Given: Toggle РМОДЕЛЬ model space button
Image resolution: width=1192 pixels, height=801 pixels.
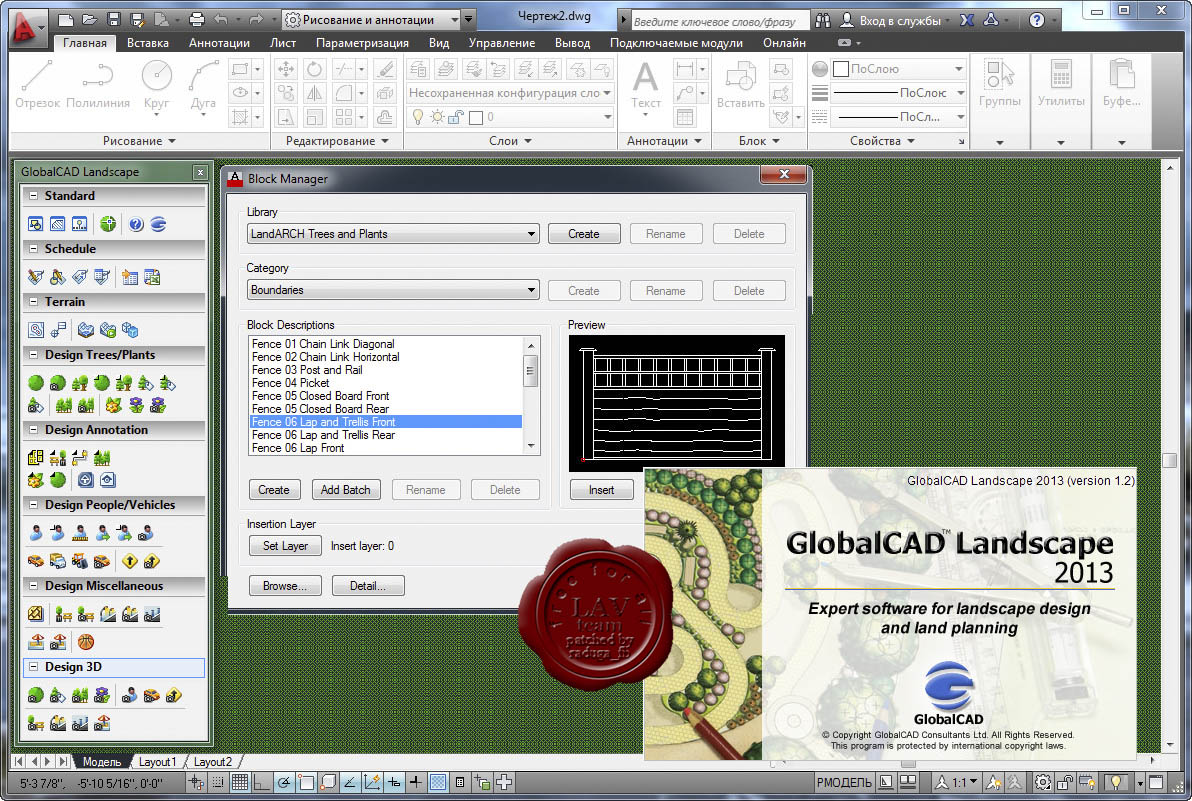Looking at the screenshot, I should coord(844,782).
